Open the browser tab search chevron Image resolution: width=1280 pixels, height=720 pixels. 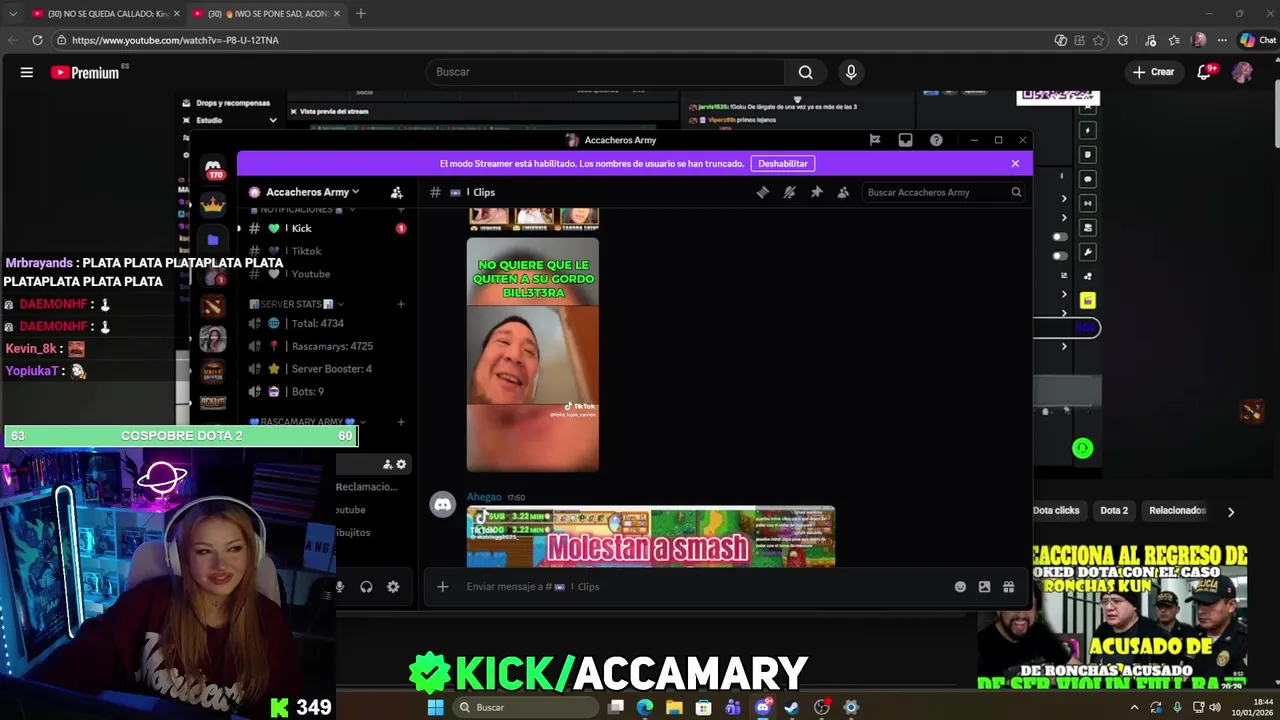pos(12,14)
